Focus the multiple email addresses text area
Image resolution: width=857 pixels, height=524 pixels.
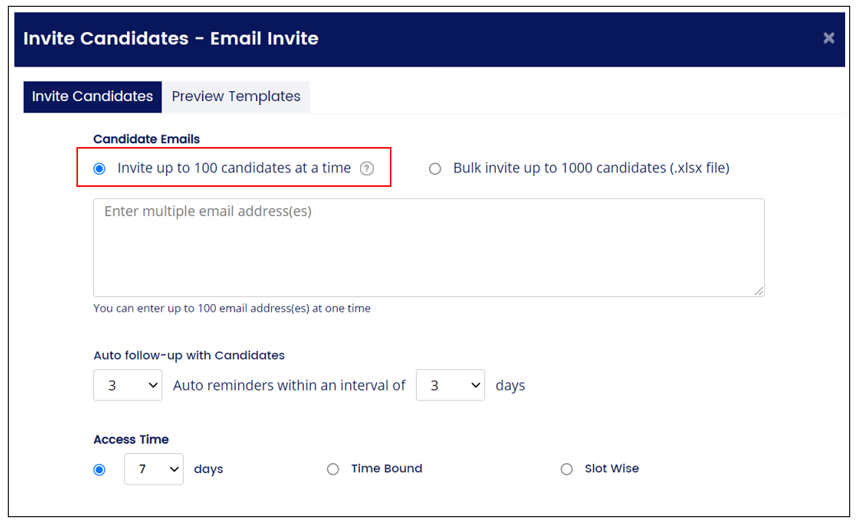(428, 248)
